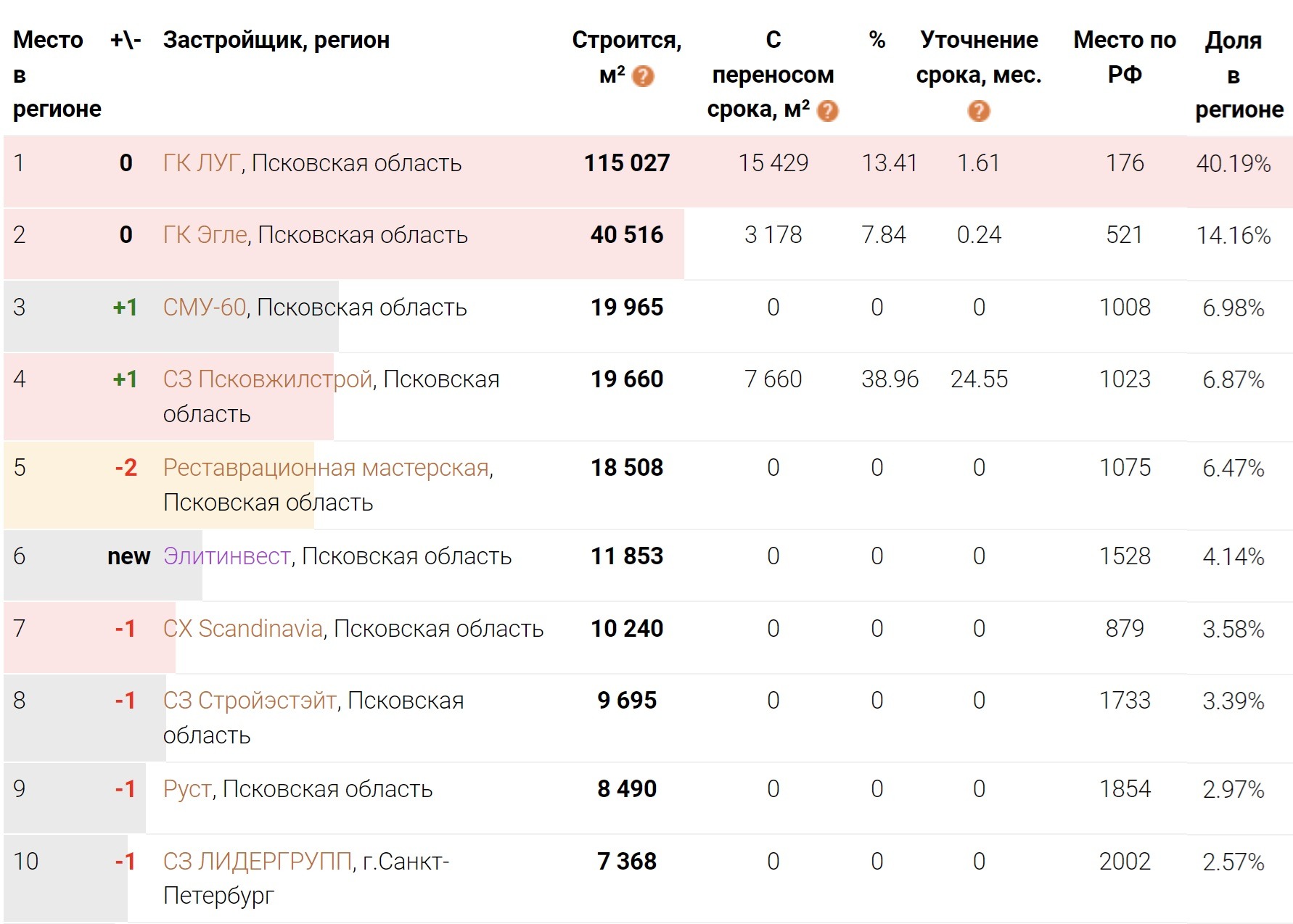Open СЗ Псковжилстрой developer page

(x=267, y=379)
